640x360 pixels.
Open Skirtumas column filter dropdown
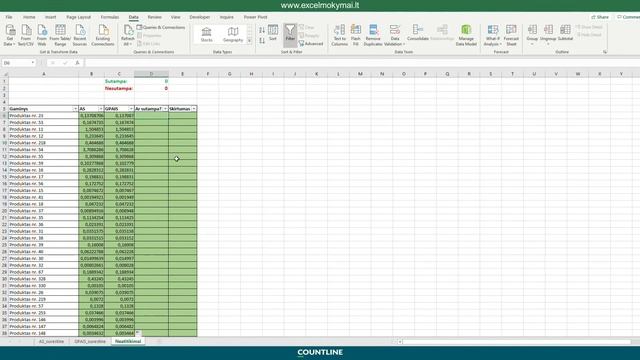tap(193, 109)
